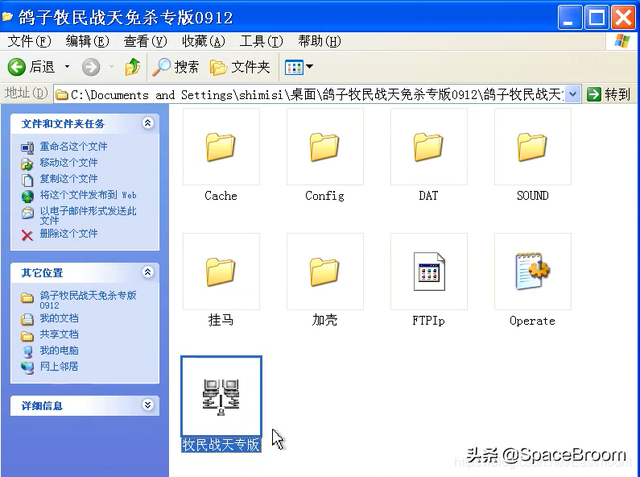Open 共享文档 link
This screenshot has width=640, height=477.
[x=59, y=334]
